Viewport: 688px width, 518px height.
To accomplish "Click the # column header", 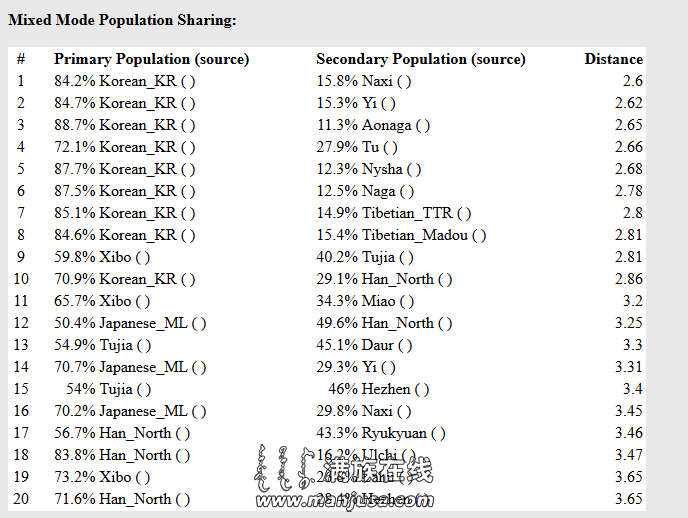I will tap(21, 59).
